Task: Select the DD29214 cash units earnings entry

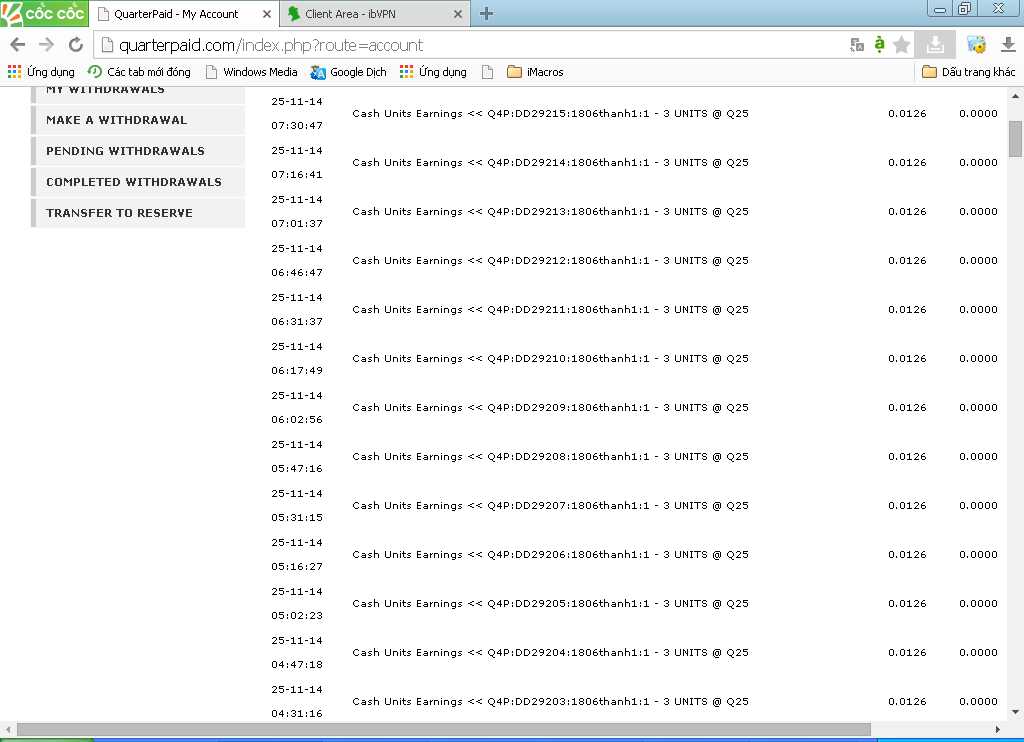Action: [550, 163]
